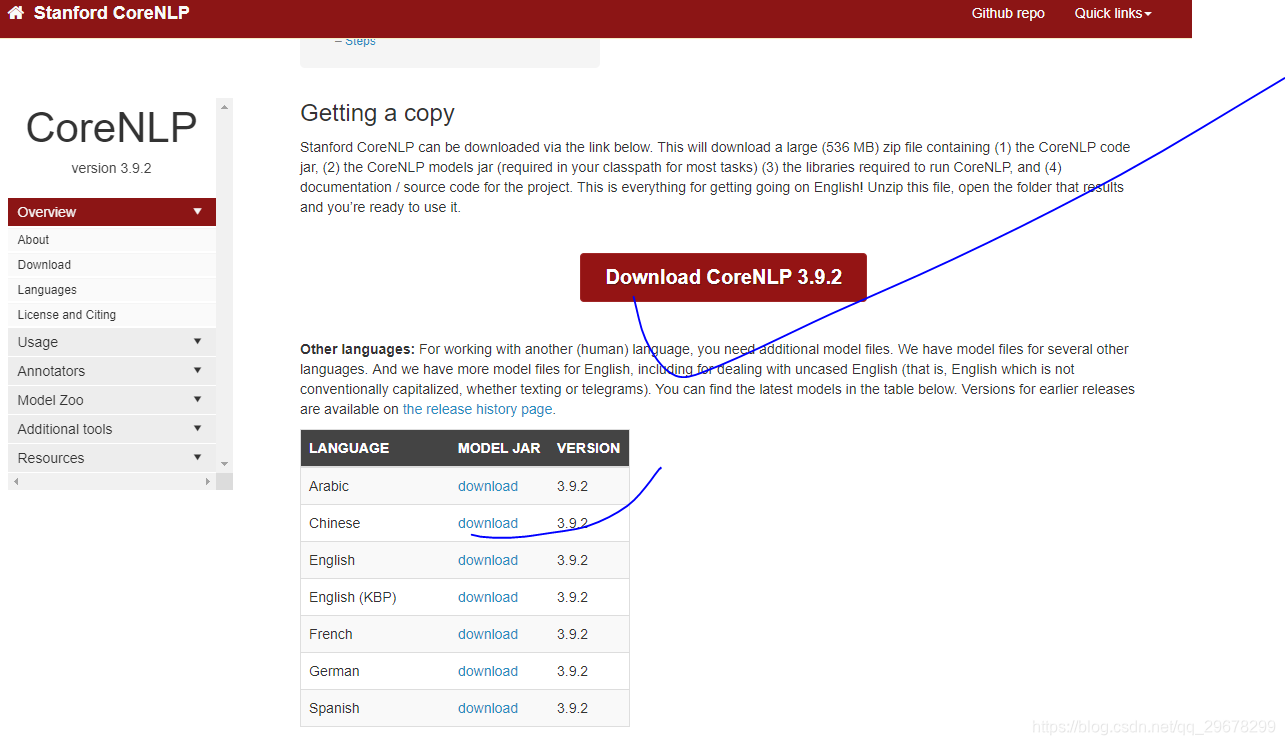The height and width of the screenshot is (745, 1285).
Task: Download the German model jar
Action: (x=488, y=671)
